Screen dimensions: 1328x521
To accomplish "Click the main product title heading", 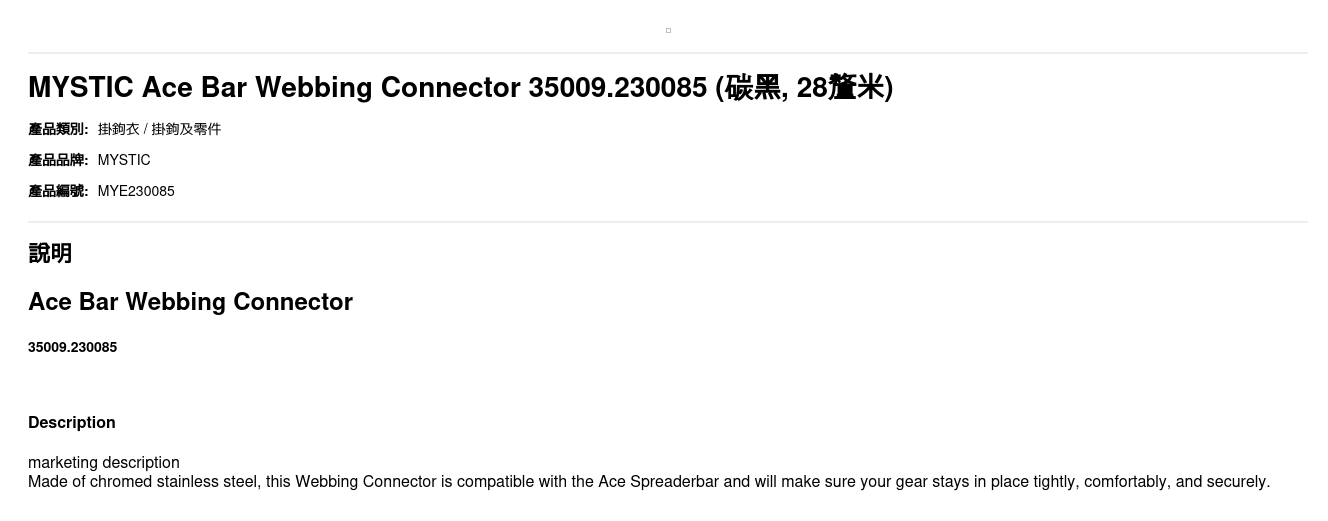I will coord(460,88).
